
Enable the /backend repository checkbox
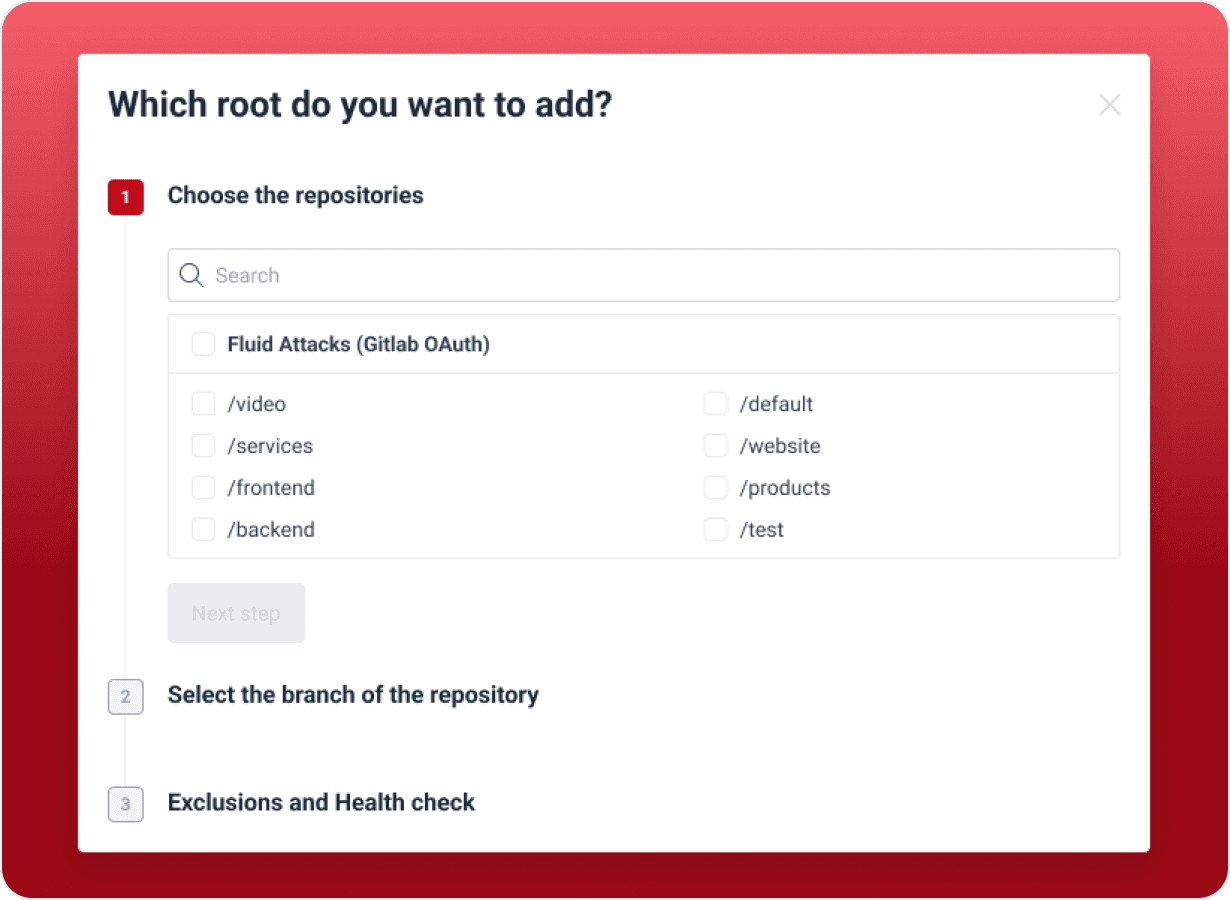click(204, 530)
